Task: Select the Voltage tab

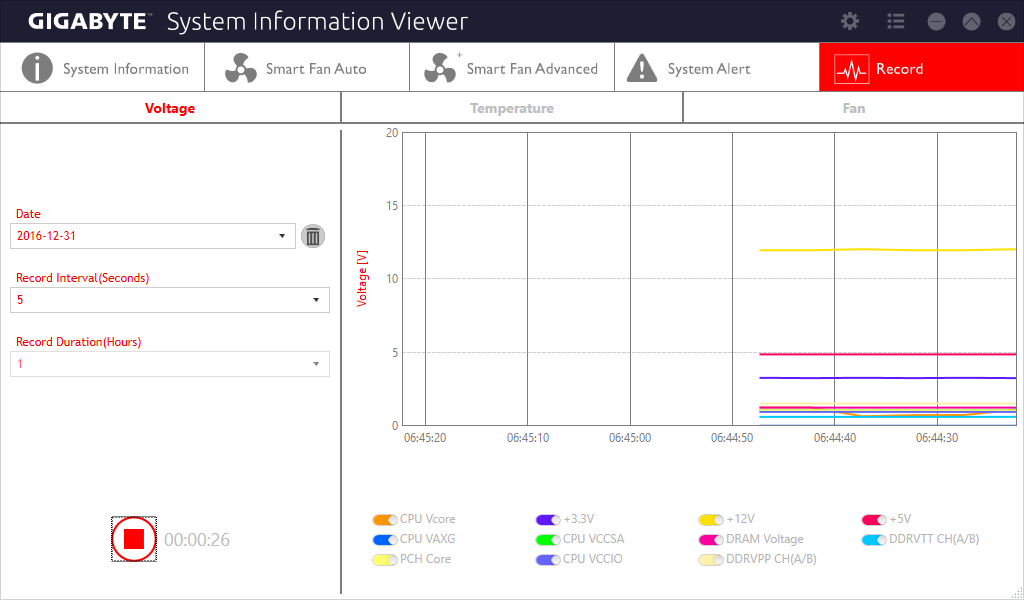Action: pyautogui.click(x=170, y=108)
